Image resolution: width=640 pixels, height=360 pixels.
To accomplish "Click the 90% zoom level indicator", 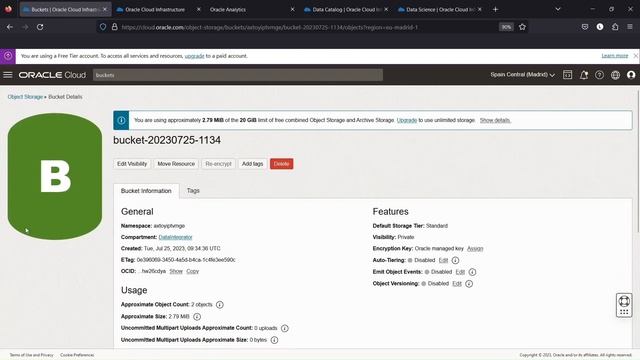I will (506, 27).
